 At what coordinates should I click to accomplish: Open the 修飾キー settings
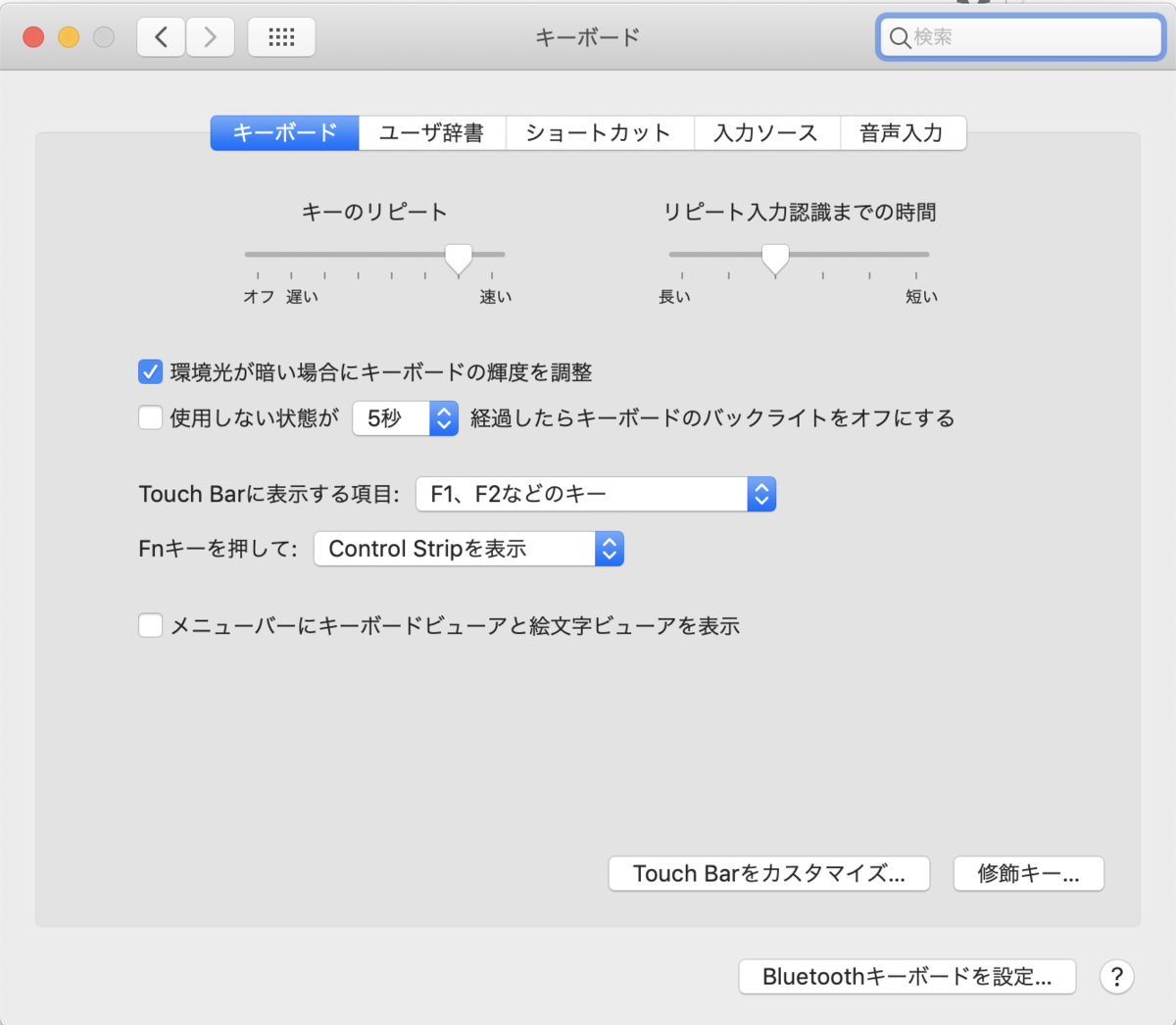click(x=1028, y=873)
